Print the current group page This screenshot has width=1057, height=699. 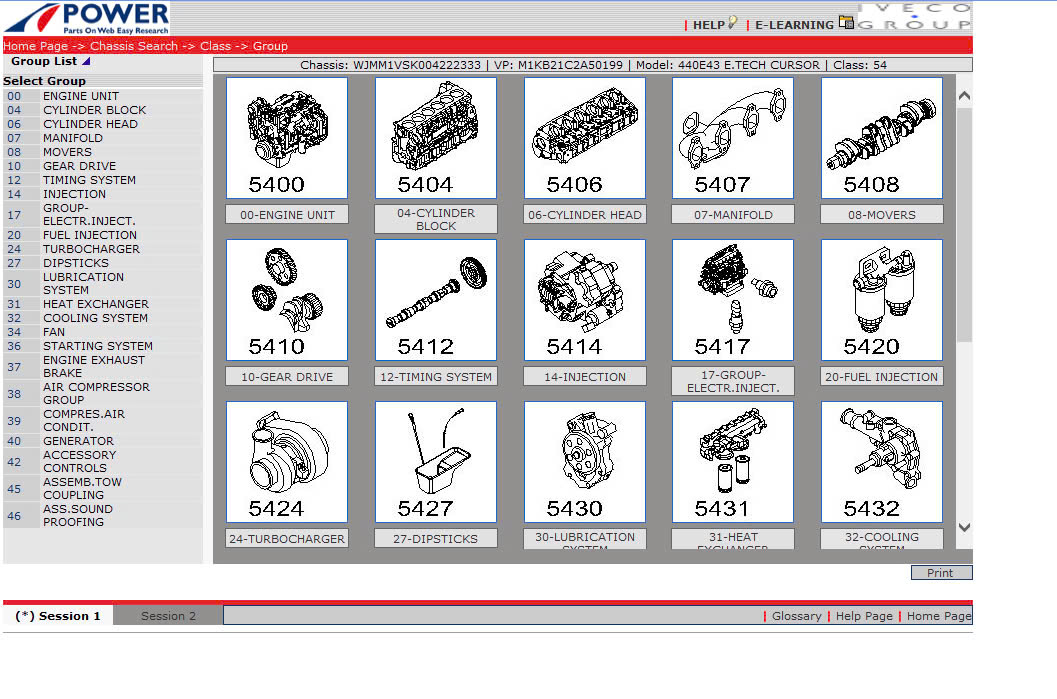point(941,572)
